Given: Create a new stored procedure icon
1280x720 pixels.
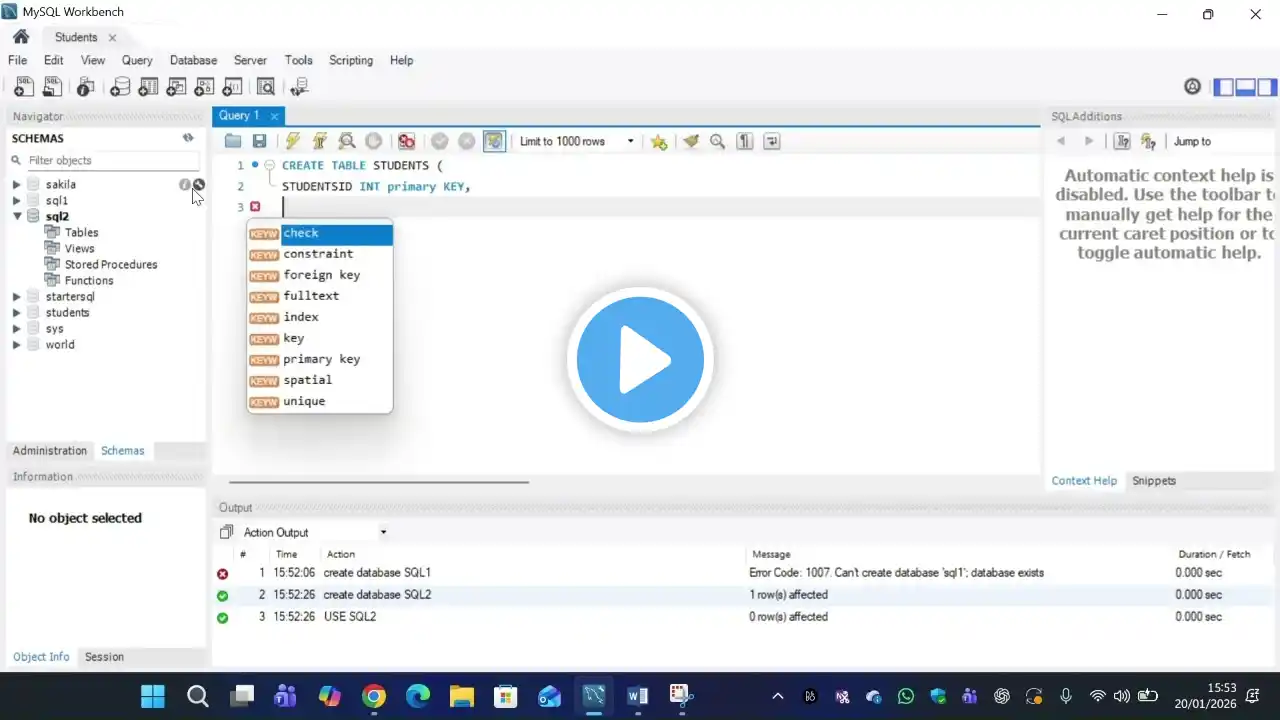Looking at the screenshot, I should coord(204,87).
